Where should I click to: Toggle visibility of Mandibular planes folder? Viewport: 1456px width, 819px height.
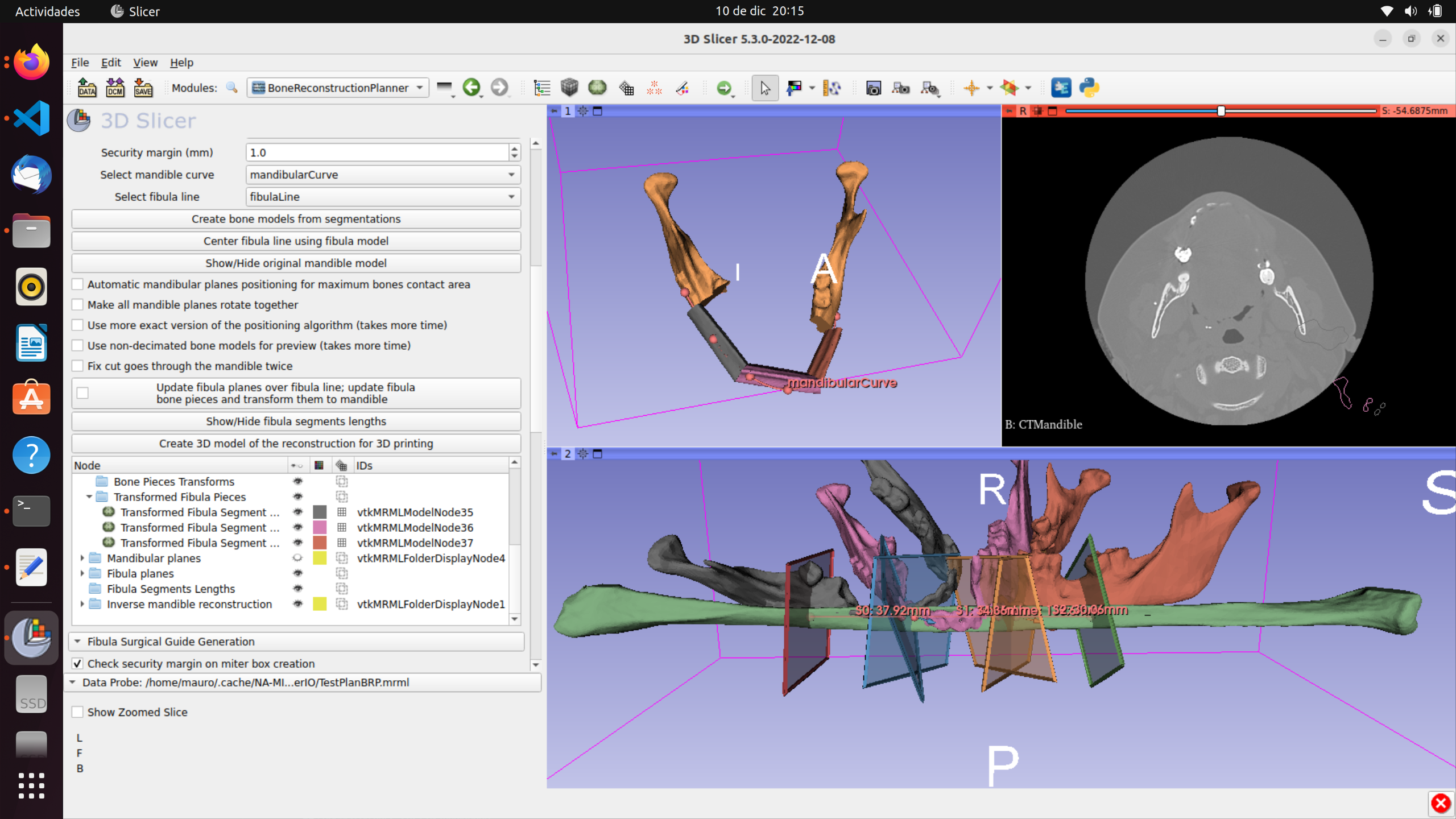pyautogui.click(x=297, y=558)
